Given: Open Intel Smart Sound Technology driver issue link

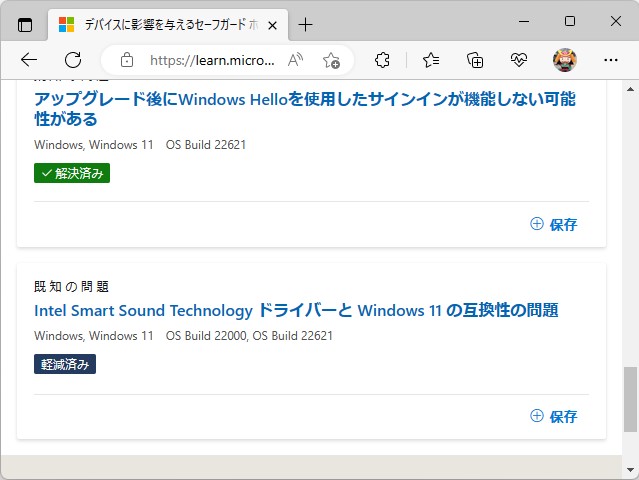Looking at the screenshot, I should click(296, 310).
